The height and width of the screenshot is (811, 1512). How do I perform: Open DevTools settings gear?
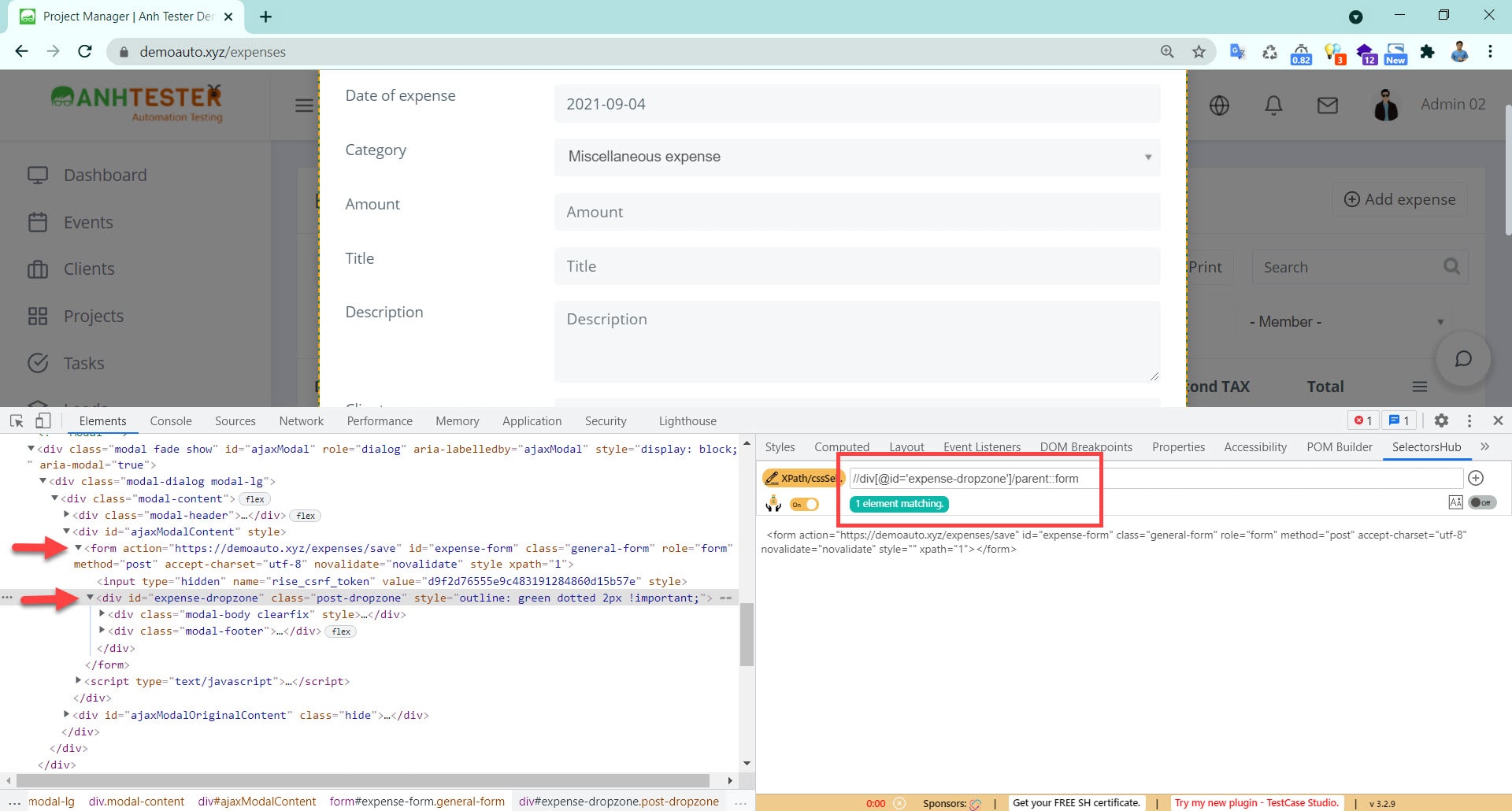point(1441,420)
